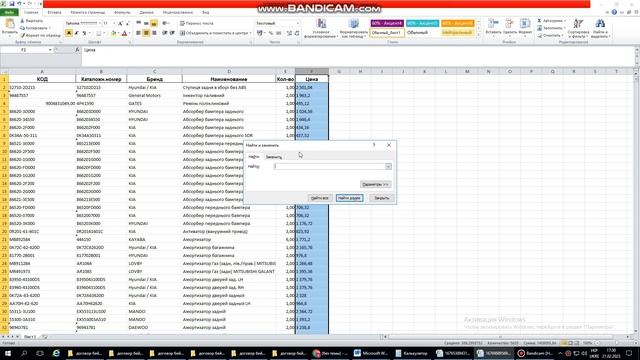Viewport: 640px width, 360px height.
Task: Toggle Bold formatting
Action: (69, 33)
